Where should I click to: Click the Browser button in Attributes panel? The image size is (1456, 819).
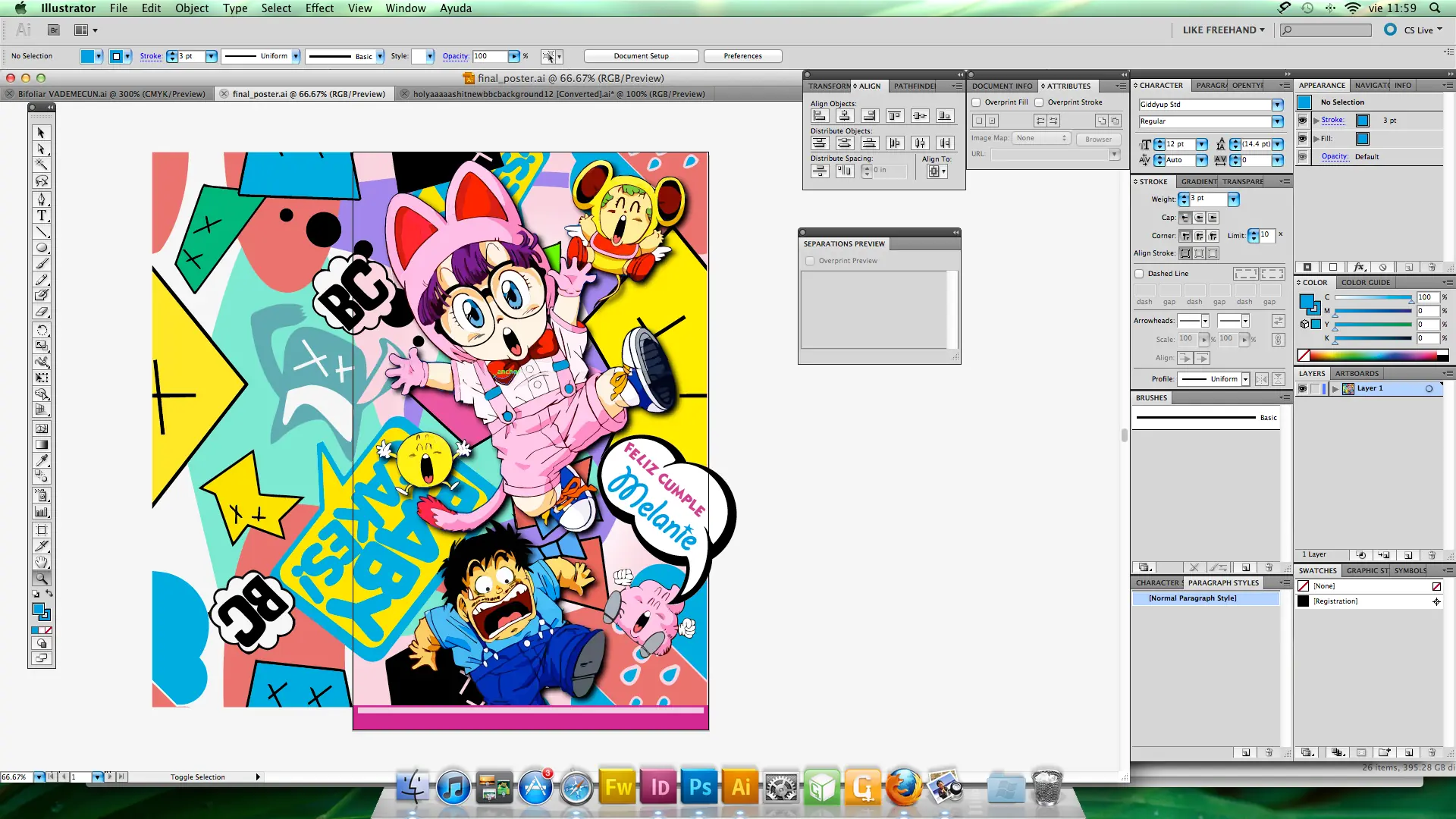coord(1098,139)
